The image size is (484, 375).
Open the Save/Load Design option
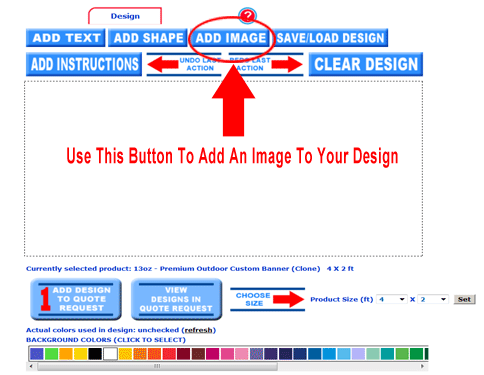tap(330, 38)
